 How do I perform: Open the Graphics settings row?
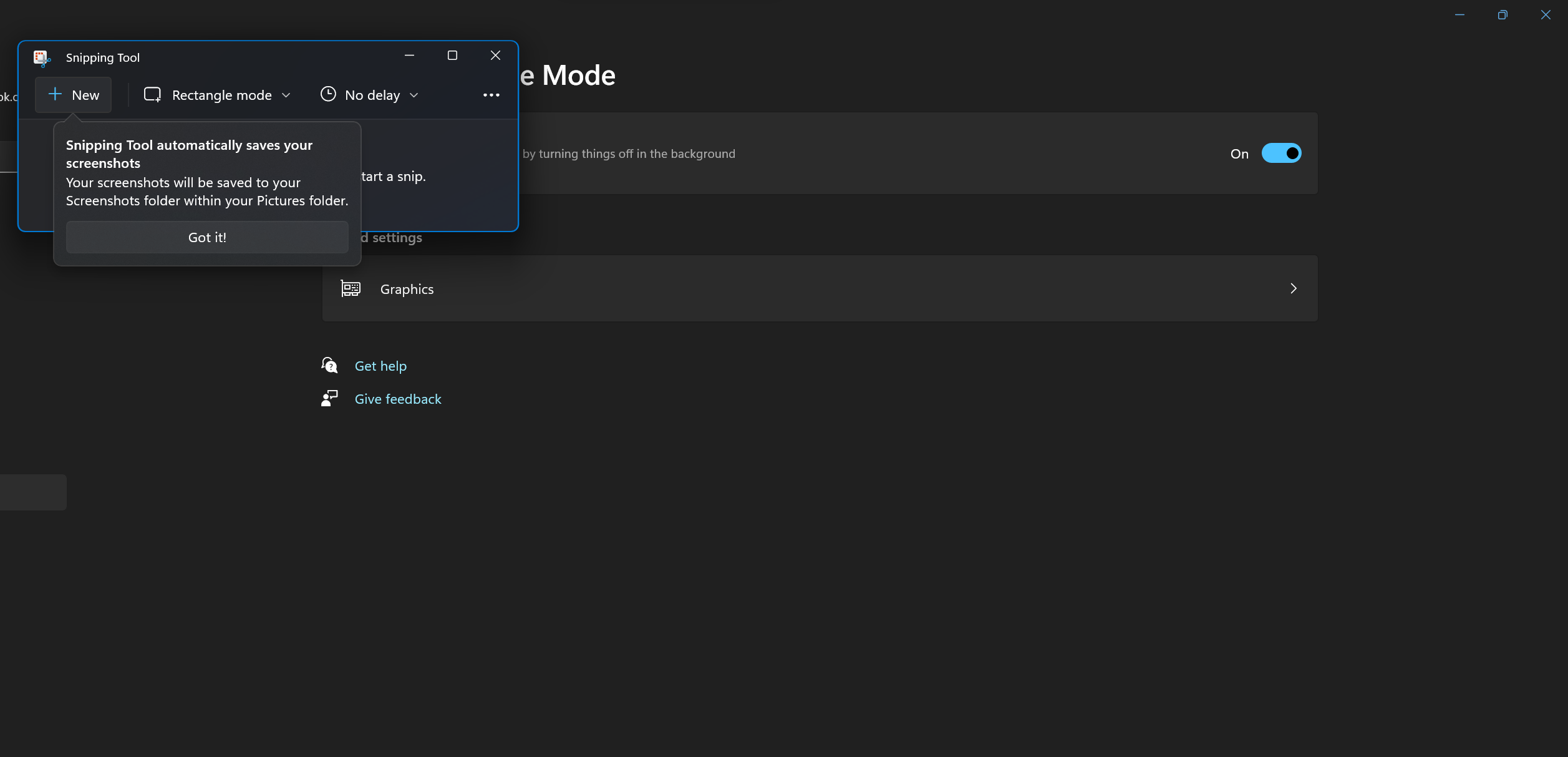click(811, 288)
